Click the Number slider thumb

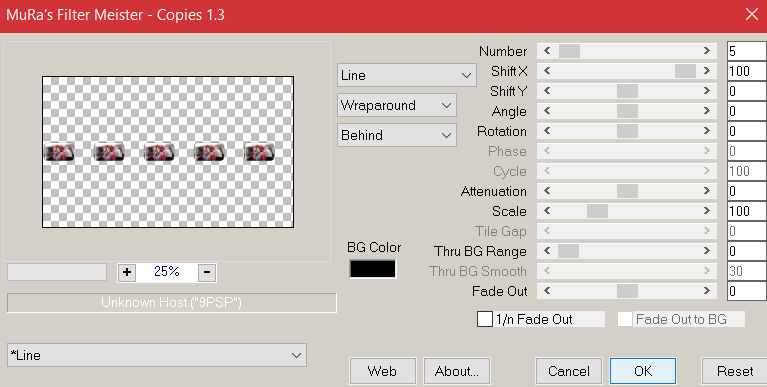point(569,51)
